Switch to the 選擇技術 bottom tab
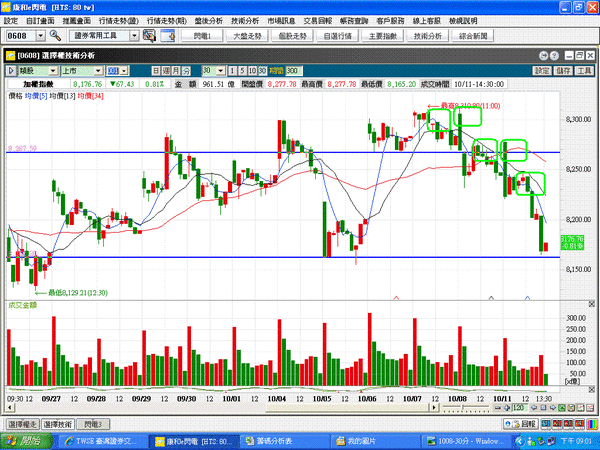This screenshot has width=600, height=450. pyautogui.click(x=57, y=424)
